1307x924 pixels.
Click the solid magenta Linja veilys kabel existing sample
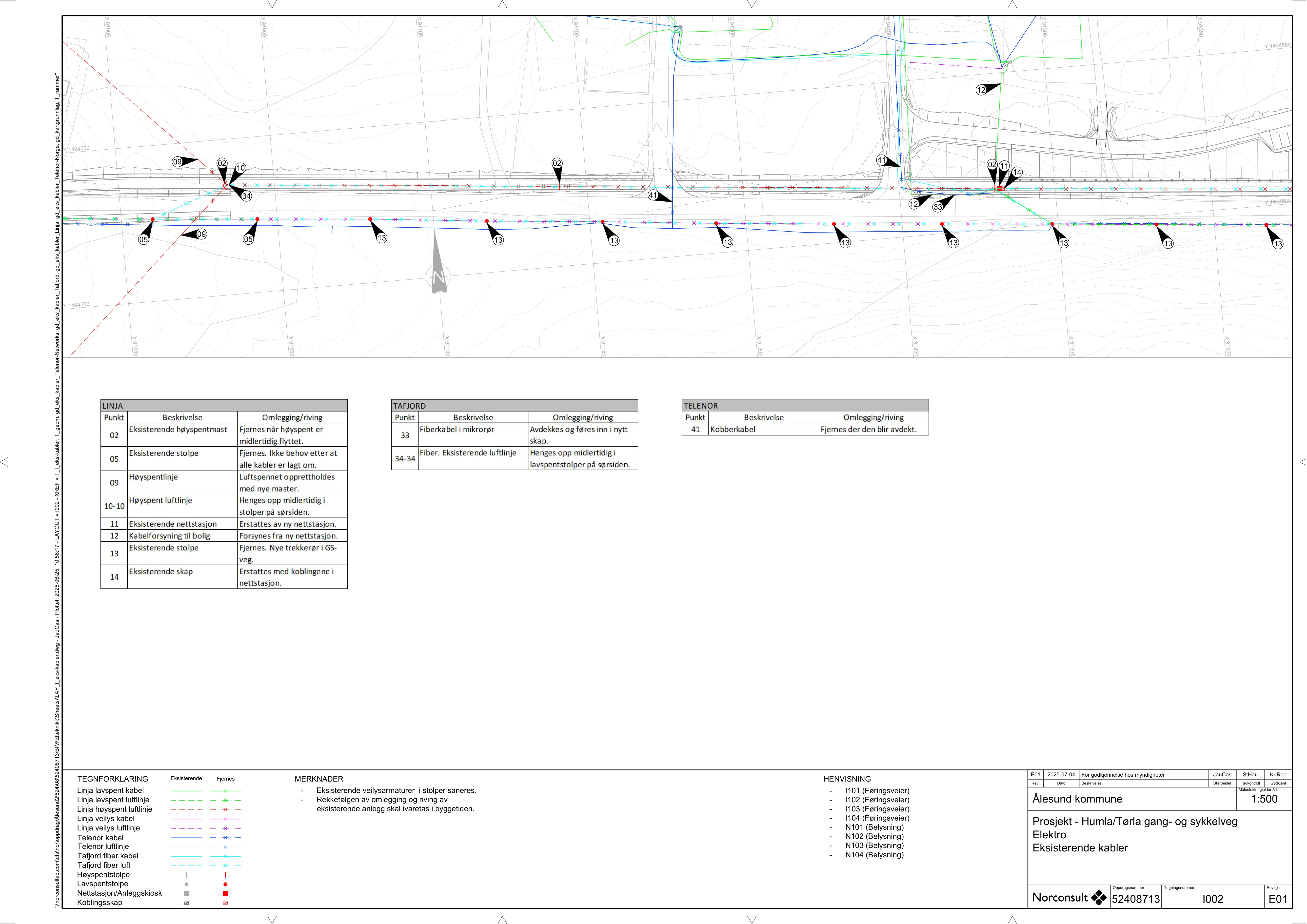pos(187,819)
